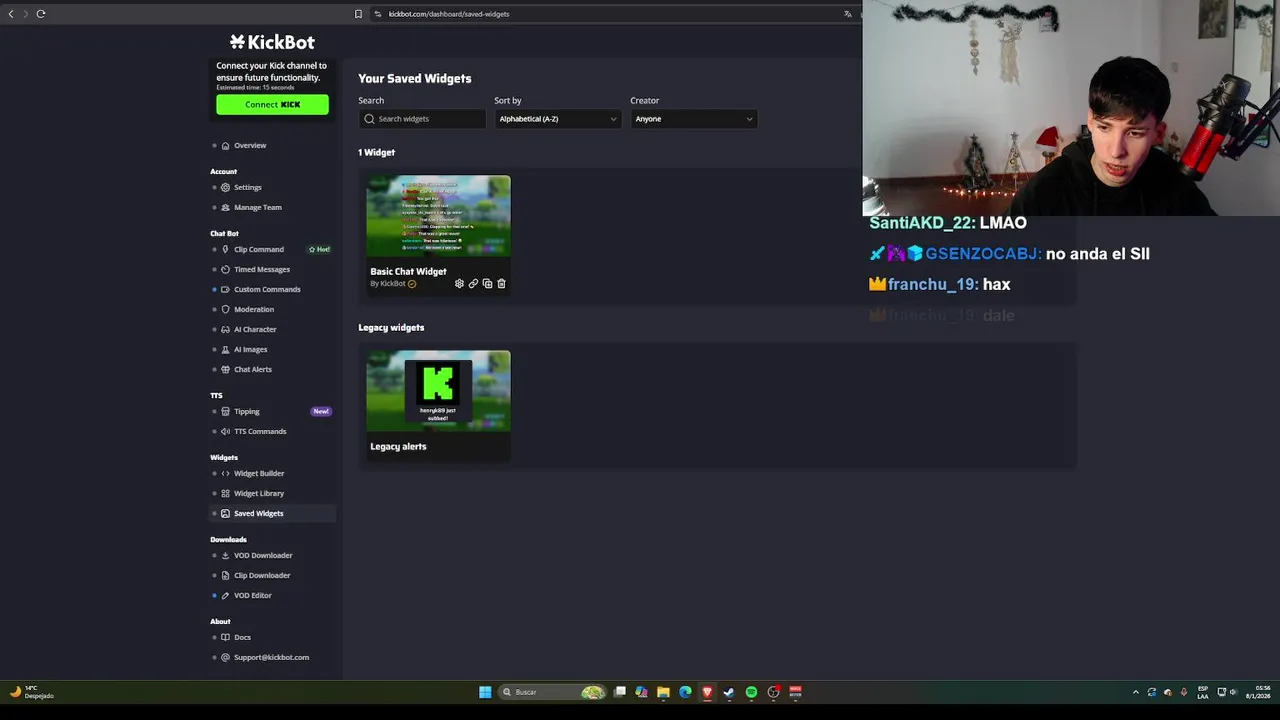Open Chat Alerts page
1280x720 pixels.
[x=253, y=370]
